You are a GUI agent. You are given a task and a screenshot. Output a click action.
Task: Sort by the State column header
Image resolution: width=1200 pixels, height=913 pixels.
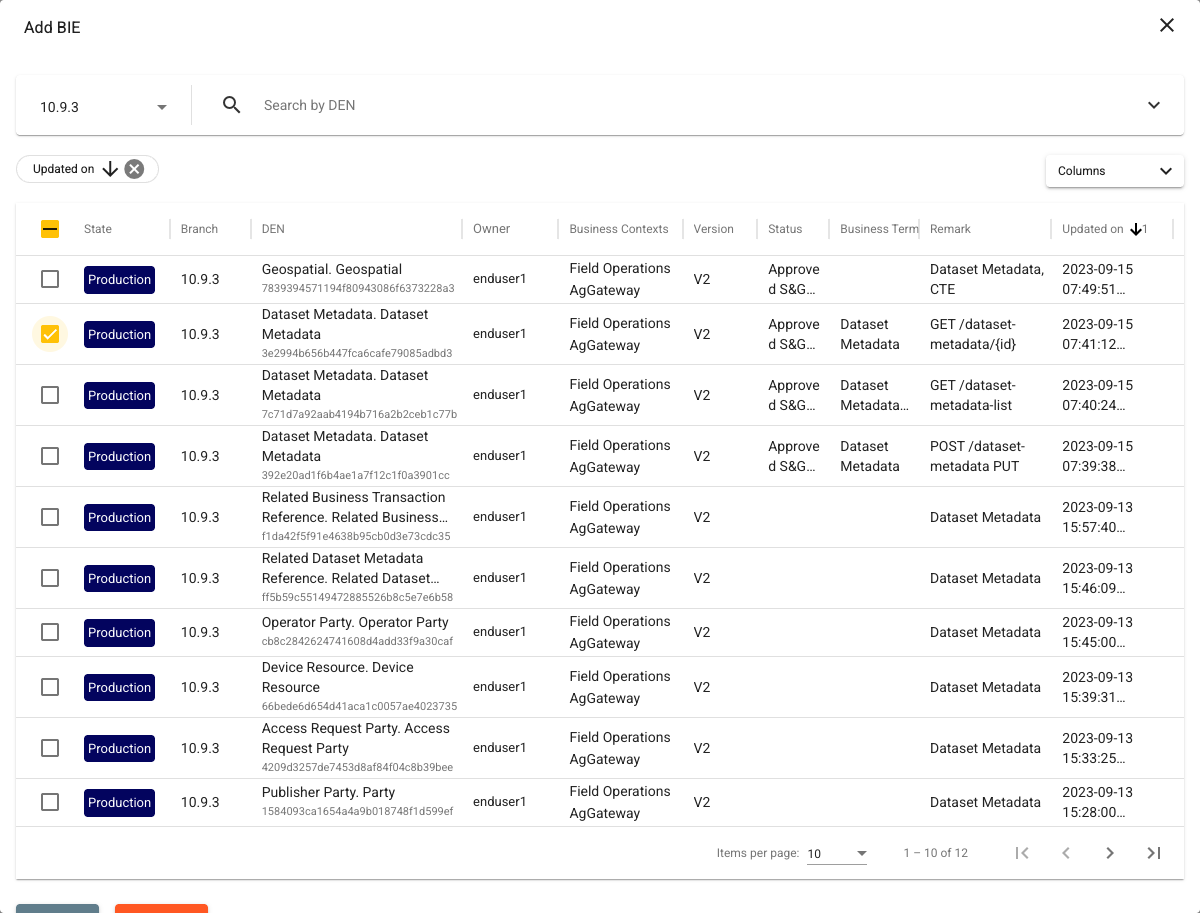(x=98, y=229)
